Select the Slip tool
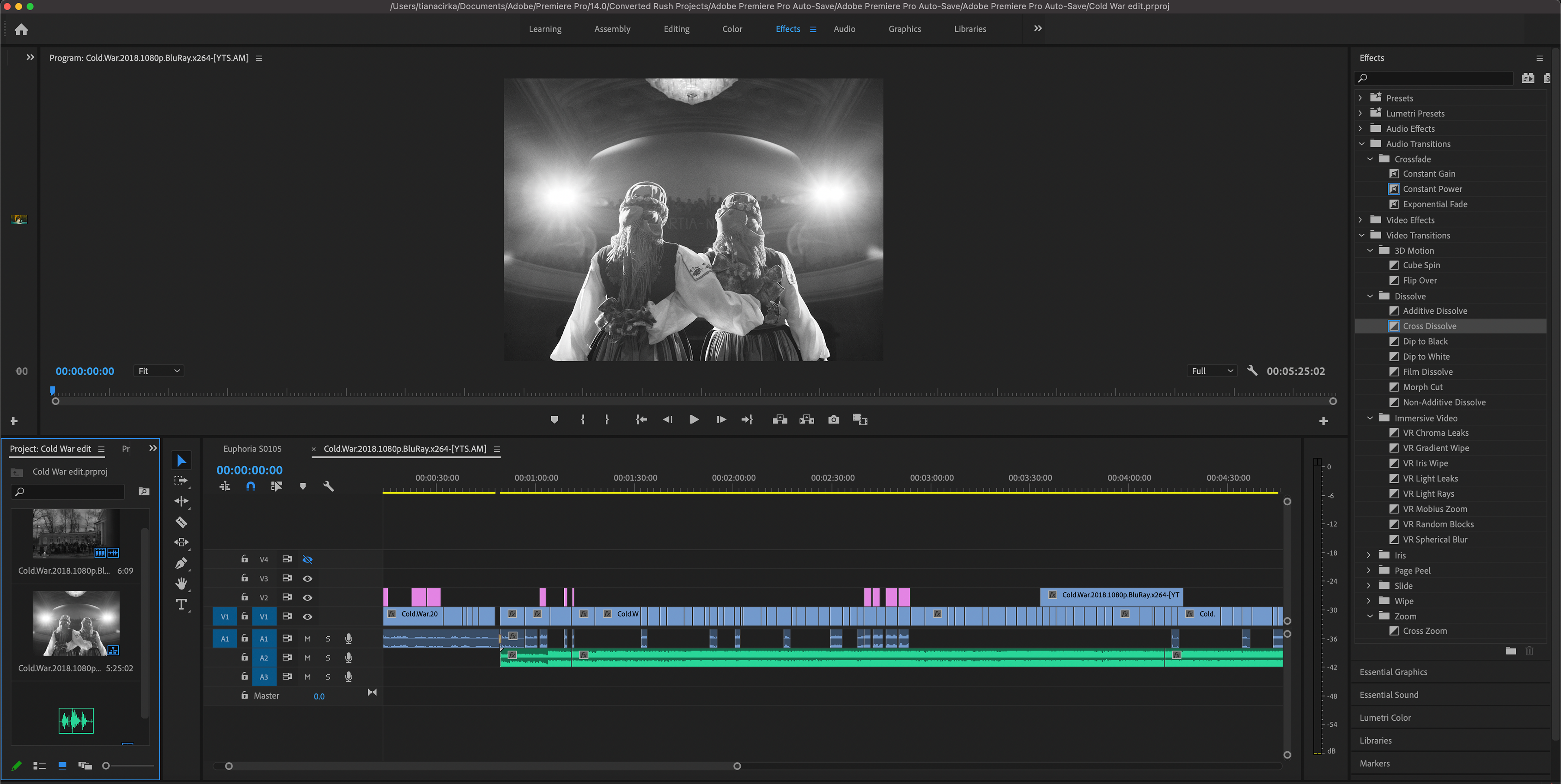 pyautogui.click(x=181, y=542)
